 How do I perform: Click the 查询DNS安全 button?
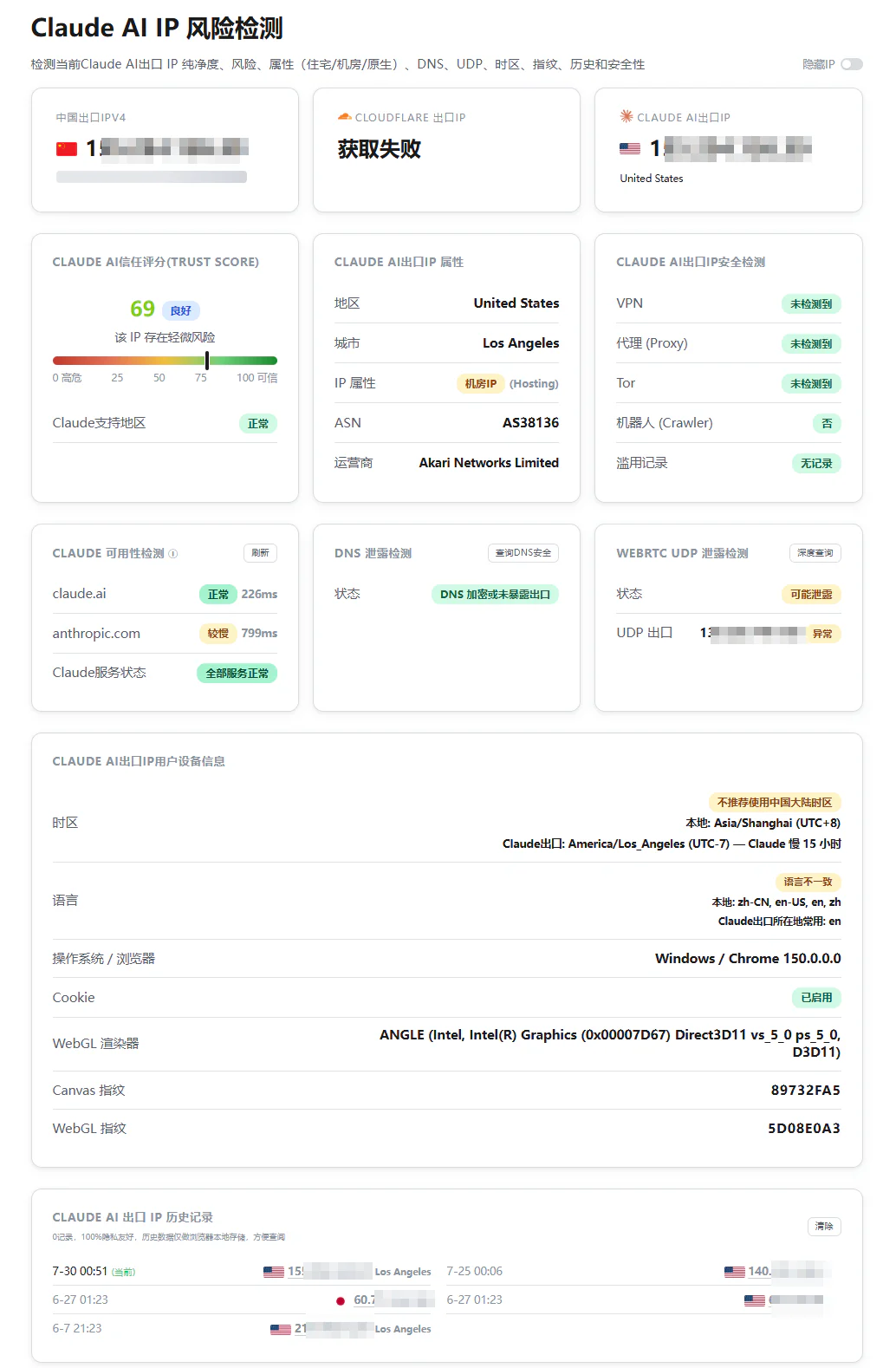tap(523, 553)
